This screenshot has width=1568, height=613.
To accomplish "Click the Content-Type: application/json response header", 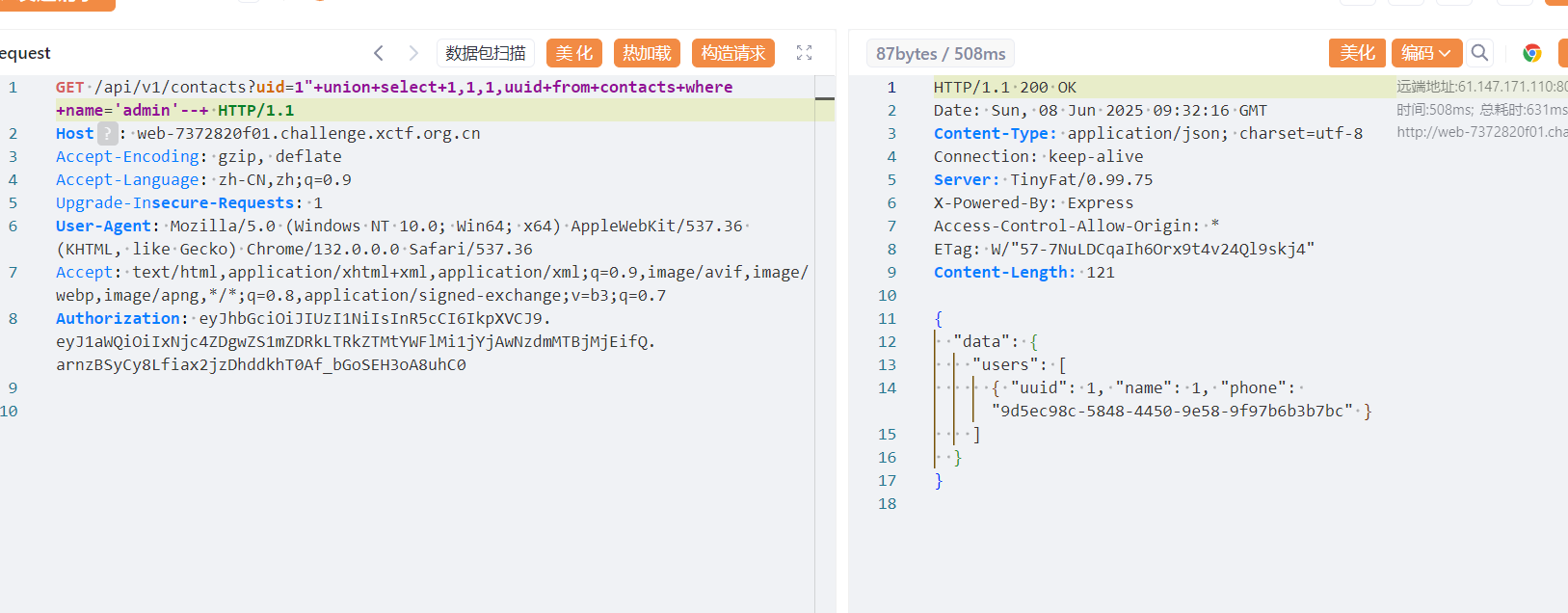I will [1148, 133].
